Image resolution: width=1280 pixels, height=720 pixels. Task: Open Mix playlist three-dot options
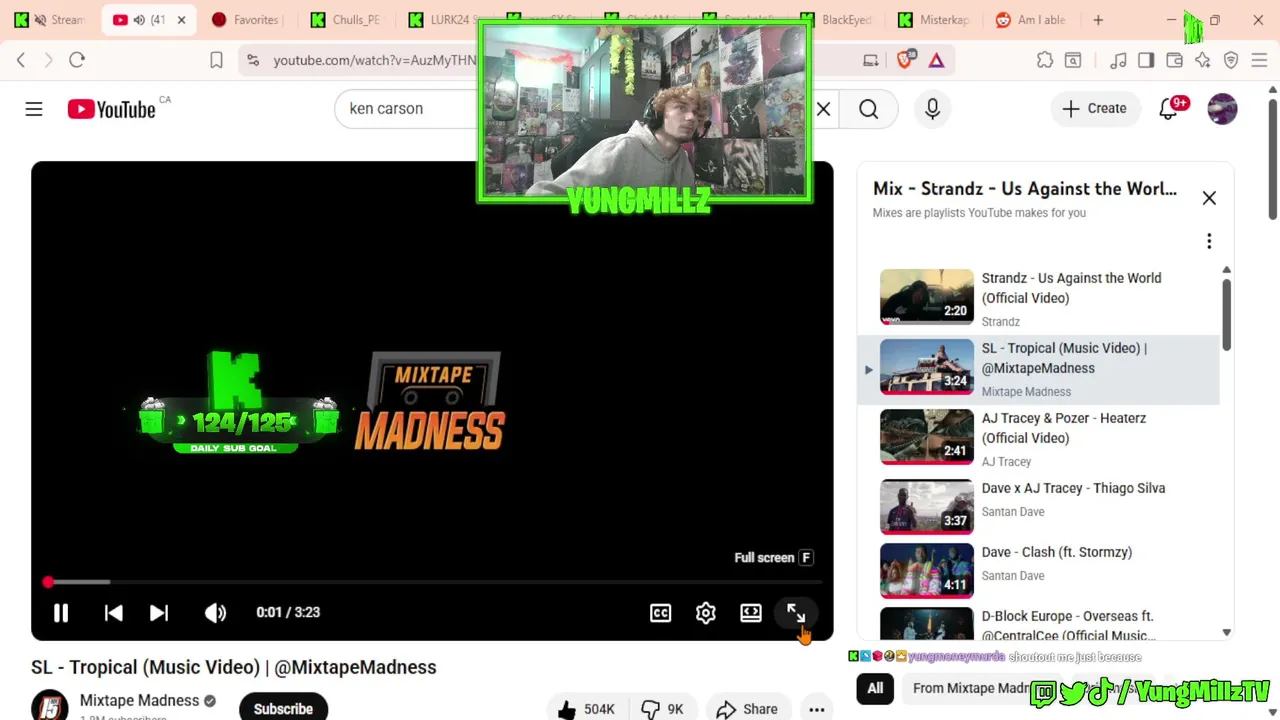1209,241
